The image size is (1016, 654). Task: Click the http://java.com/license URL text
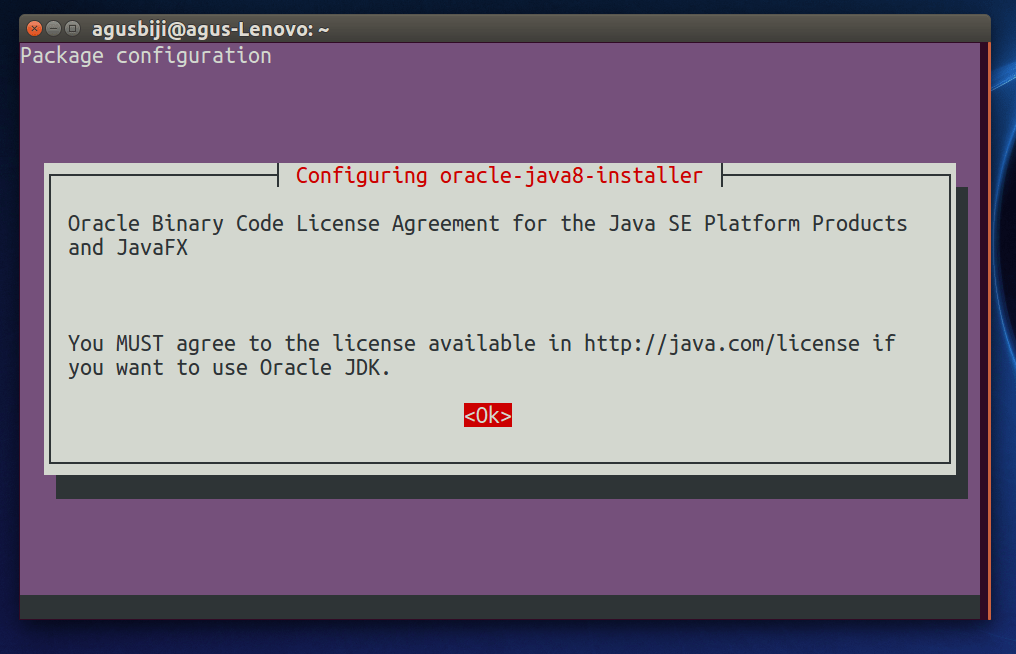[x=722, y=344]
